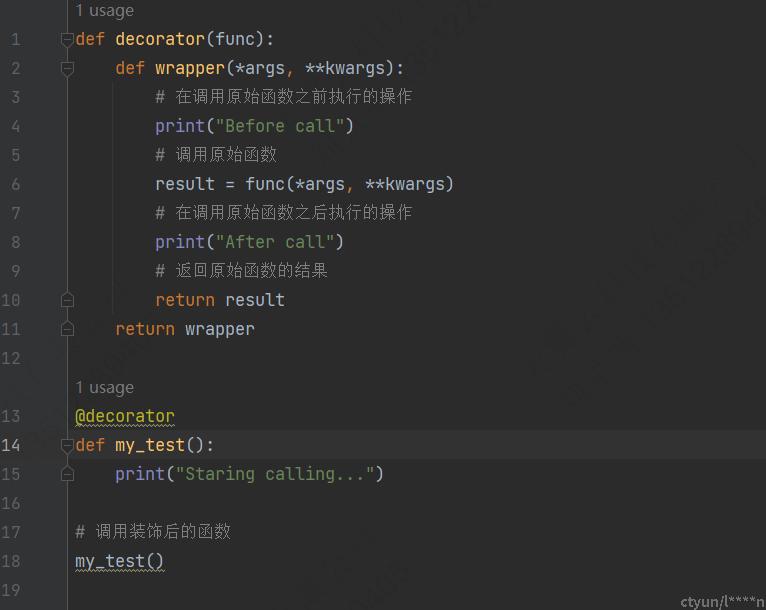Click 'return result' statement

[220, 300]
